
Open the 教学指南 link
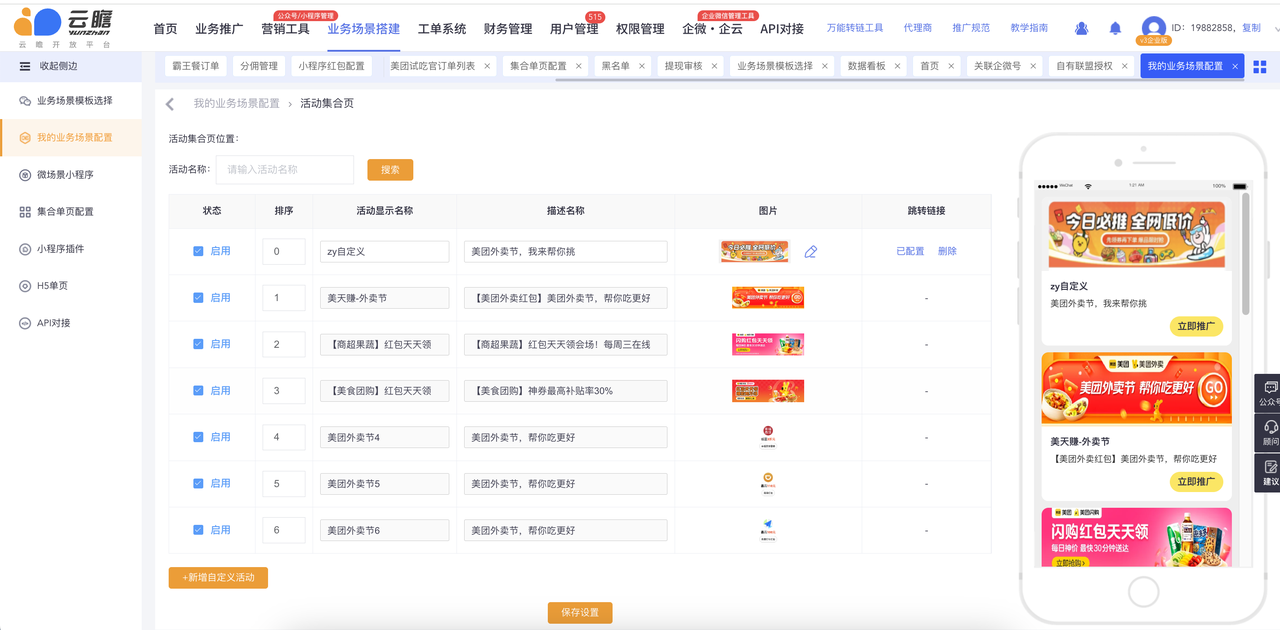coord(1029,29)
